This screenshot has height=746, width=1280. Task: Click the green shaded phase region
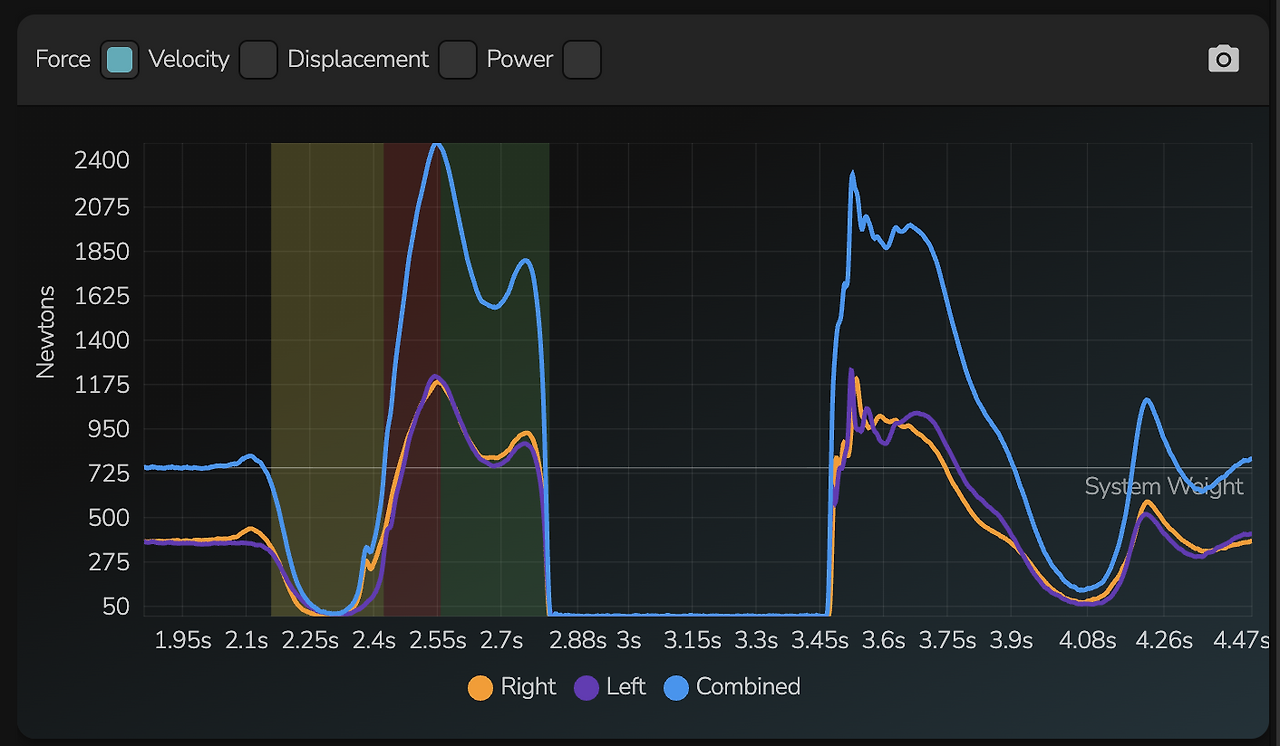click(x=494, y=379)
